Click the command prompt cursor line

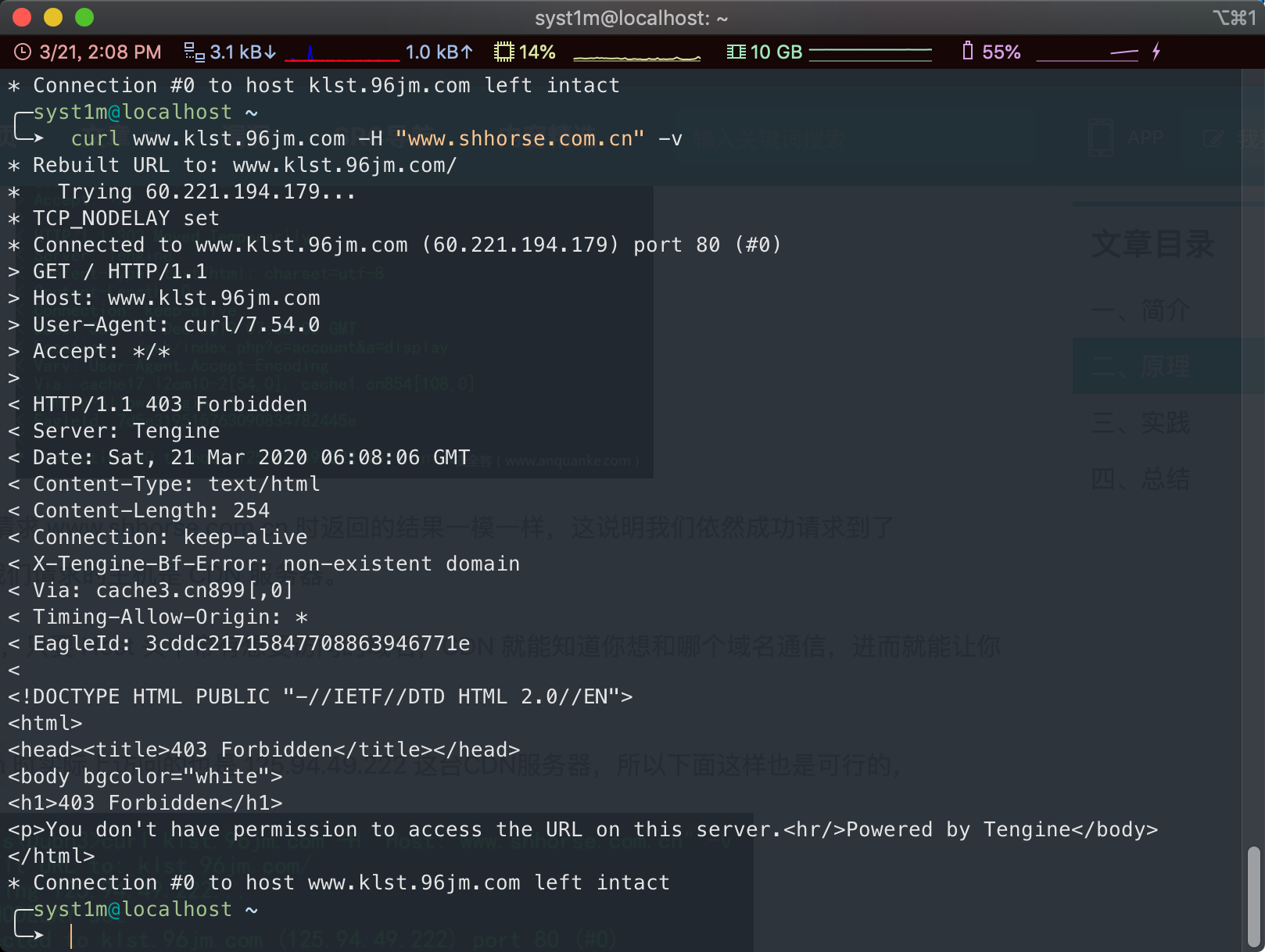click(71, 936)
